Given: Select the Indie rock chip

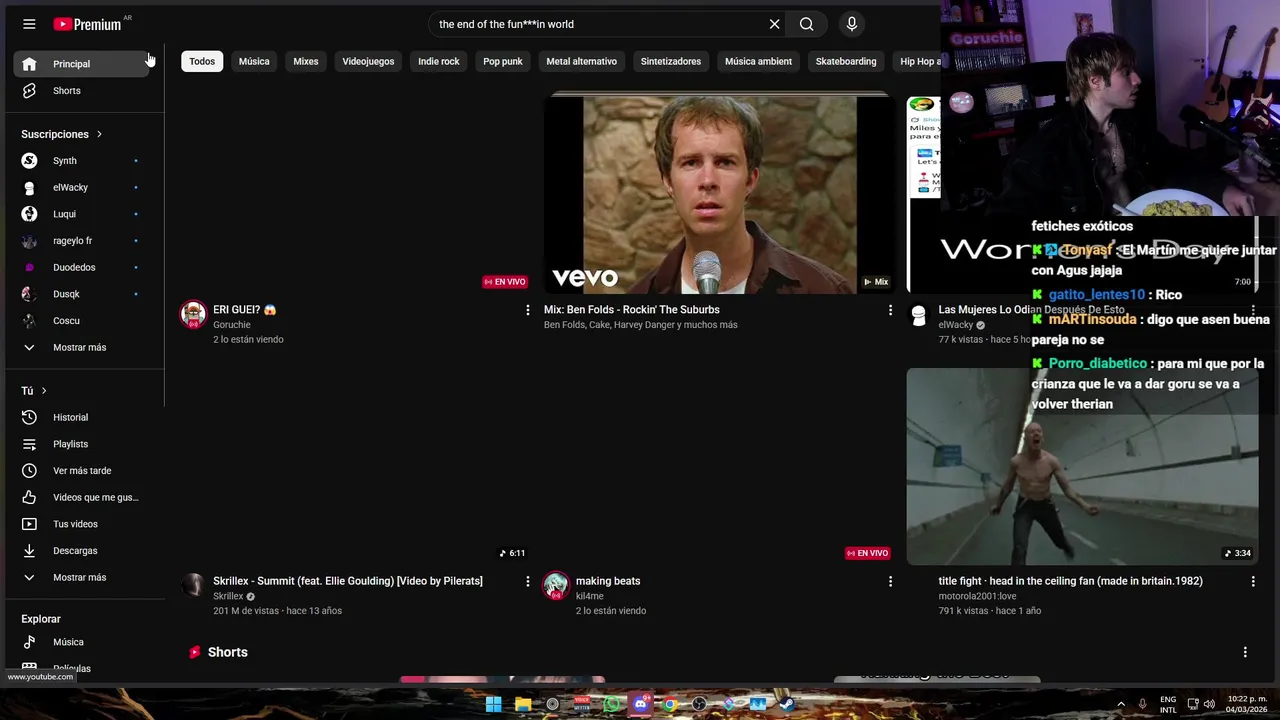Looking at the screenshot, I should [439, 61].
